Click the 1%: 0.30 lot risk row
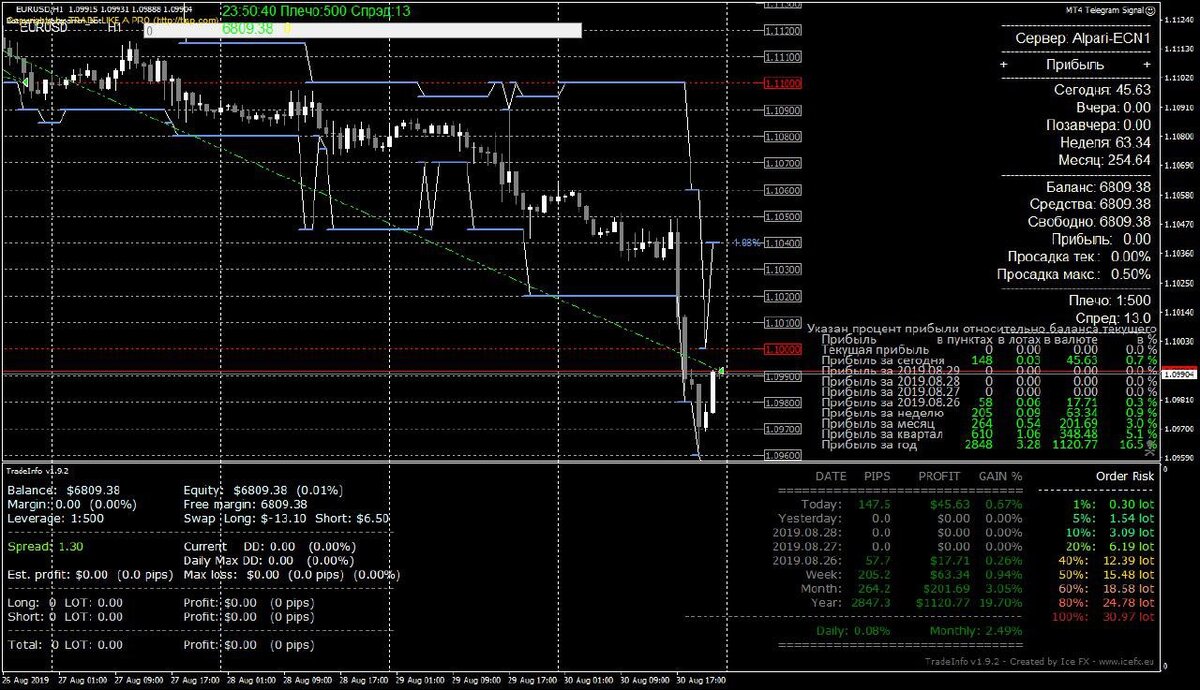 1114,505
